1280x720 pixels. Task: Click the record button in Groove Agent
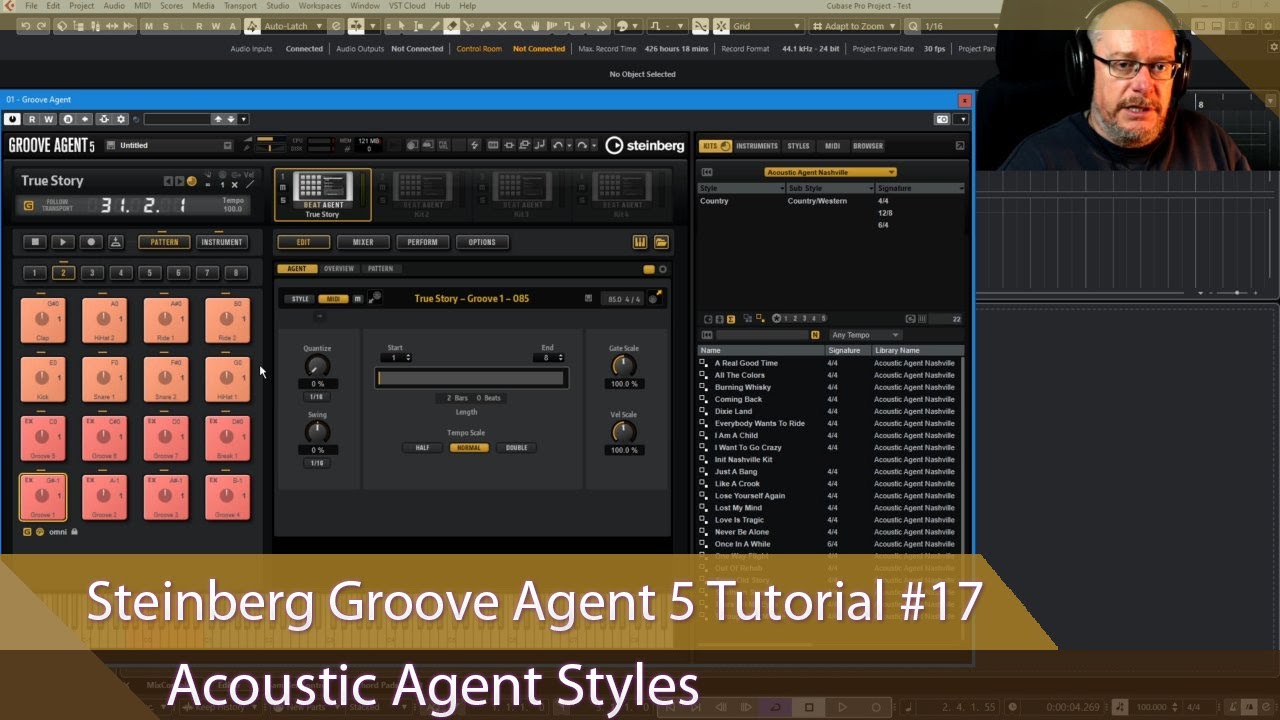pos(91,242)
